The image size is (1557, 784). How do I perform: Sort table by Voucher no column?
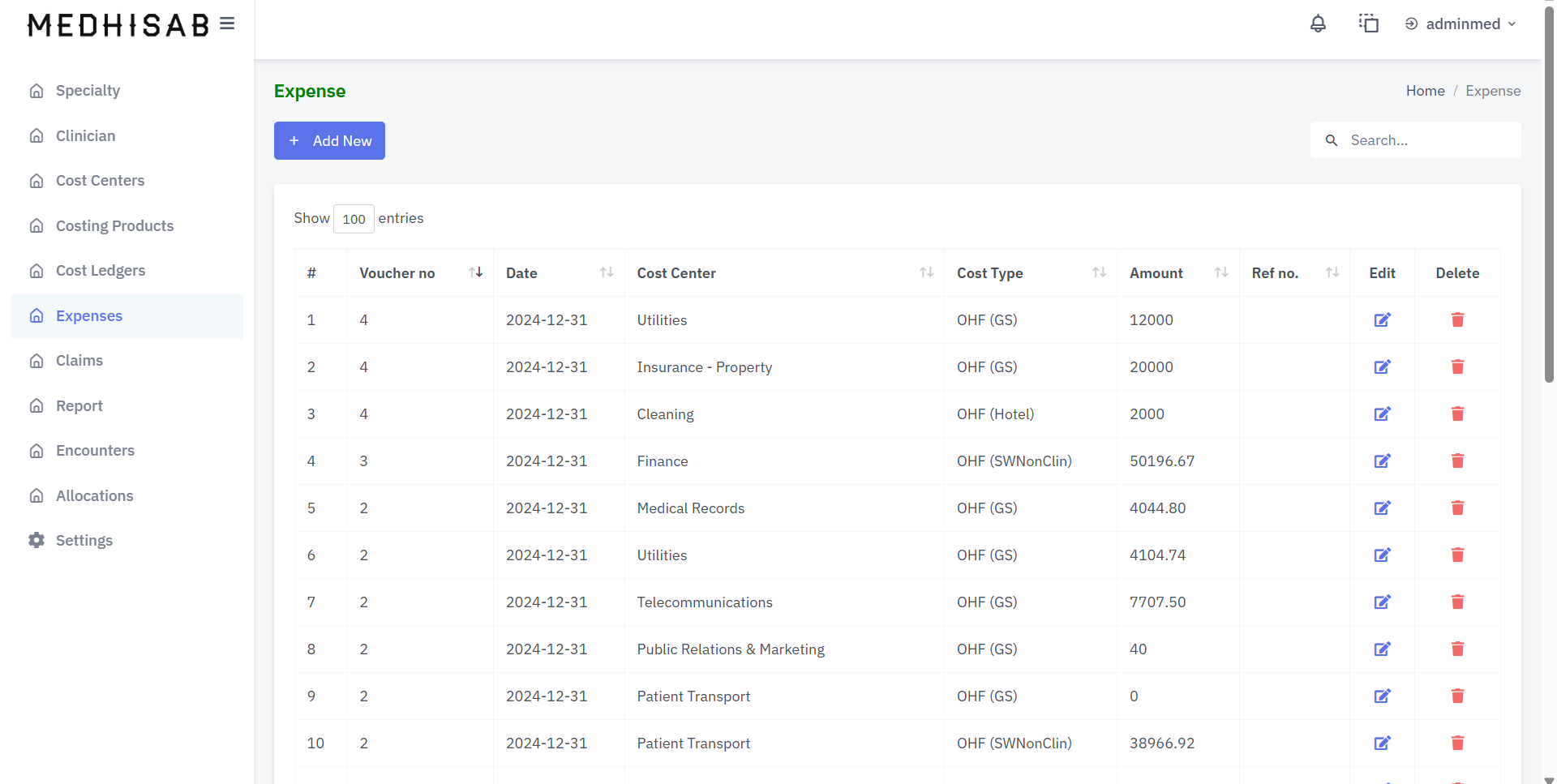(475, 273)
